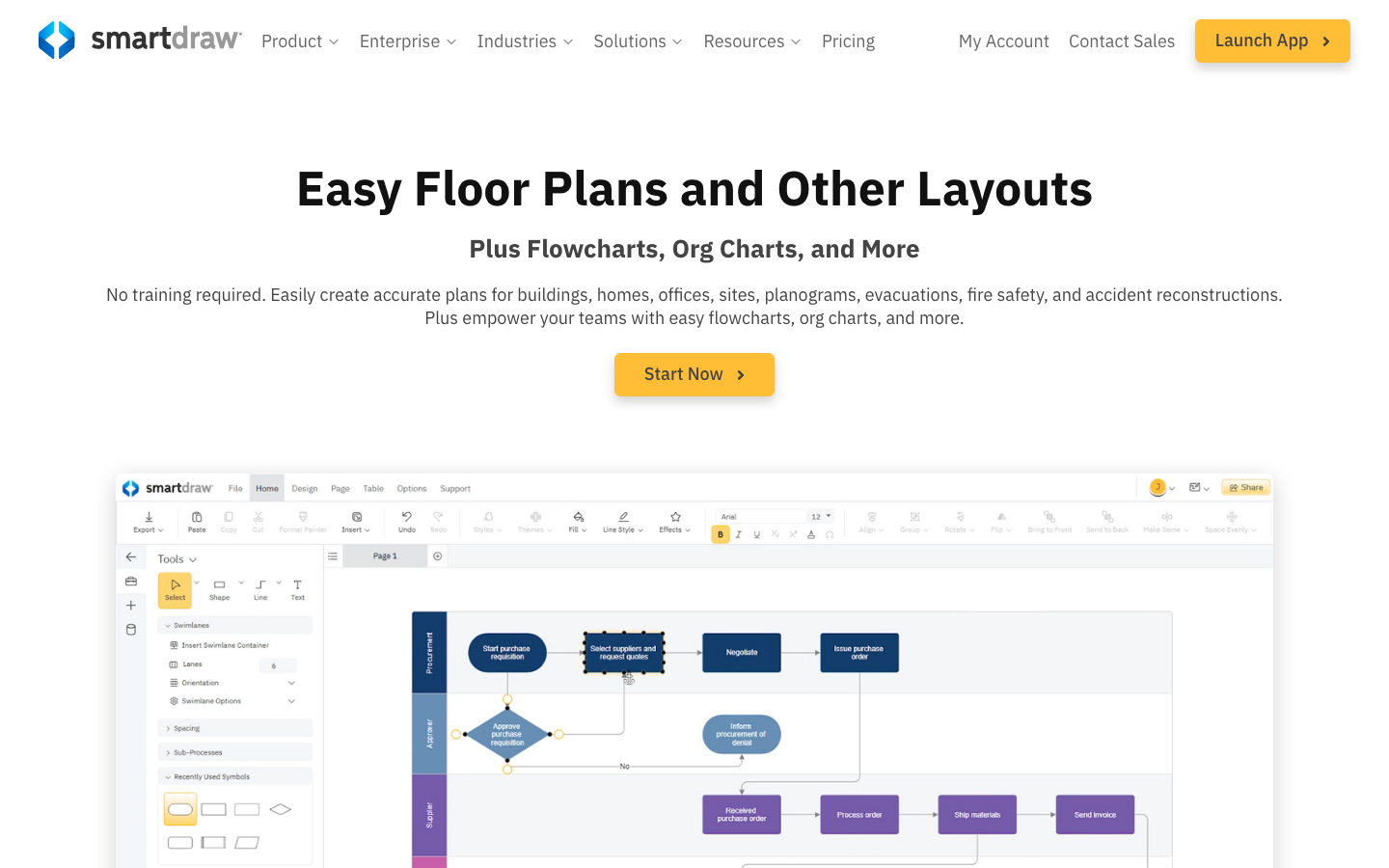Pick the Shape tool in Tools panel
Viewport: 1389px width, 868px height.
[220, 589]
